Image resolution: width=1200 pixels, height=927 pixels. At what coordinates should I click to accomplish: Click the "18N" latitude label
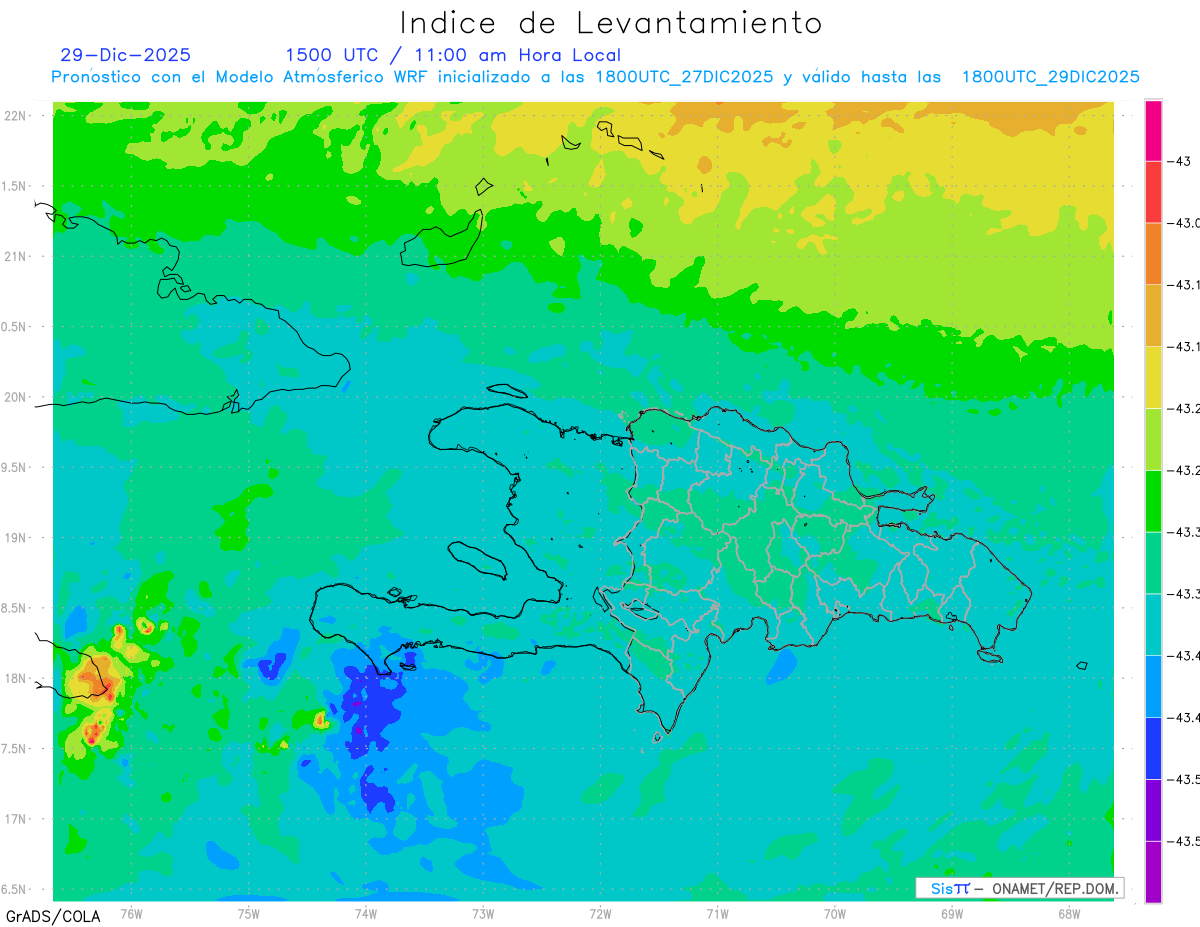coord(17,678)
